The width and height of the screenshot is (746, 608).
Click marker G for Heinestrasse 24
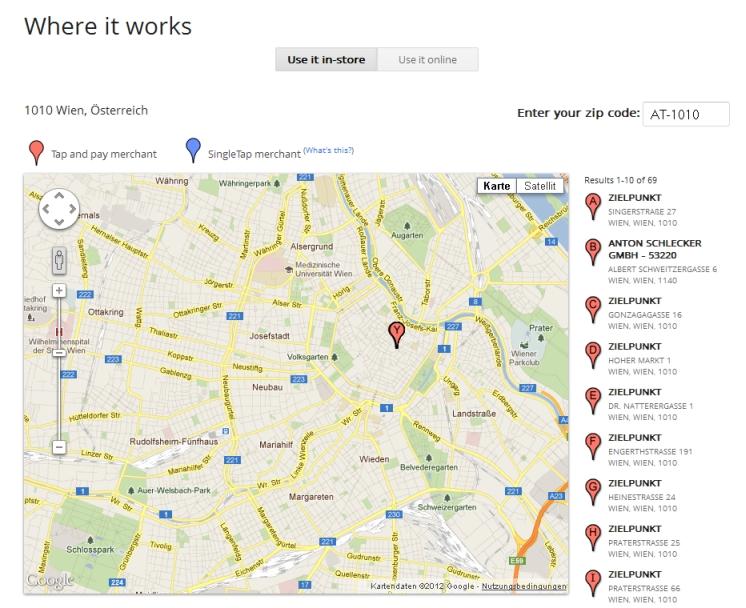click(x=592, y=492)
